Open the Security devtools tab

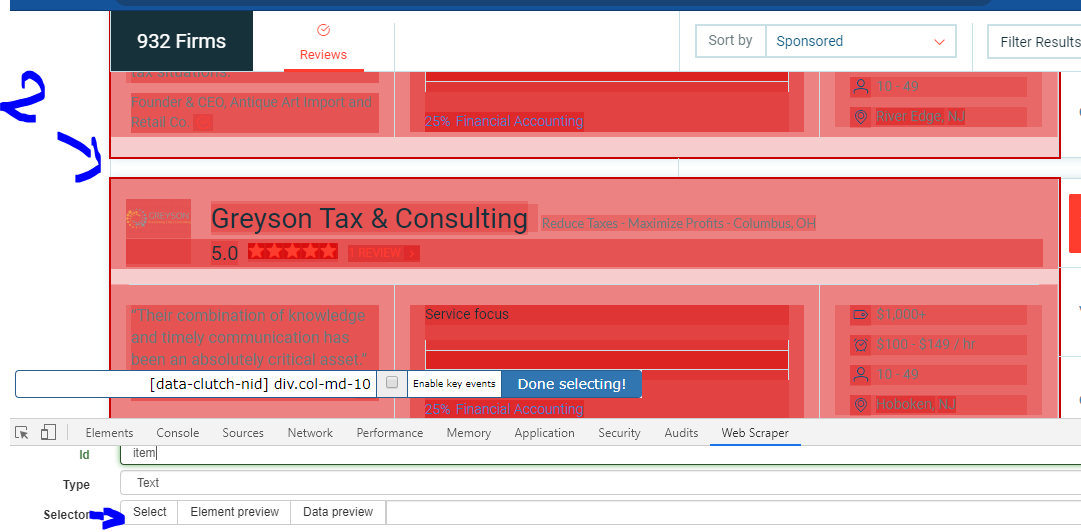click(619, 433)
